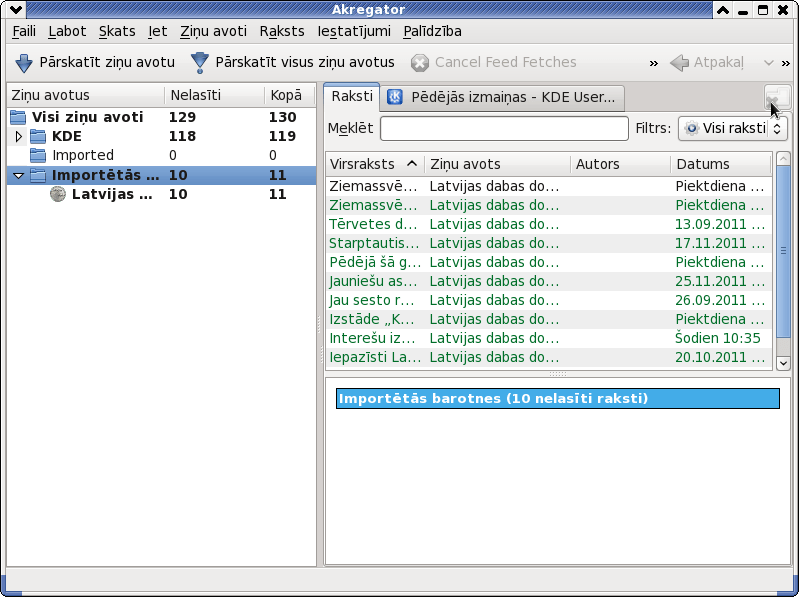Click the Nelasīti column header
Image resolution: width=799 pixels, height=597 pixels.
215,95
